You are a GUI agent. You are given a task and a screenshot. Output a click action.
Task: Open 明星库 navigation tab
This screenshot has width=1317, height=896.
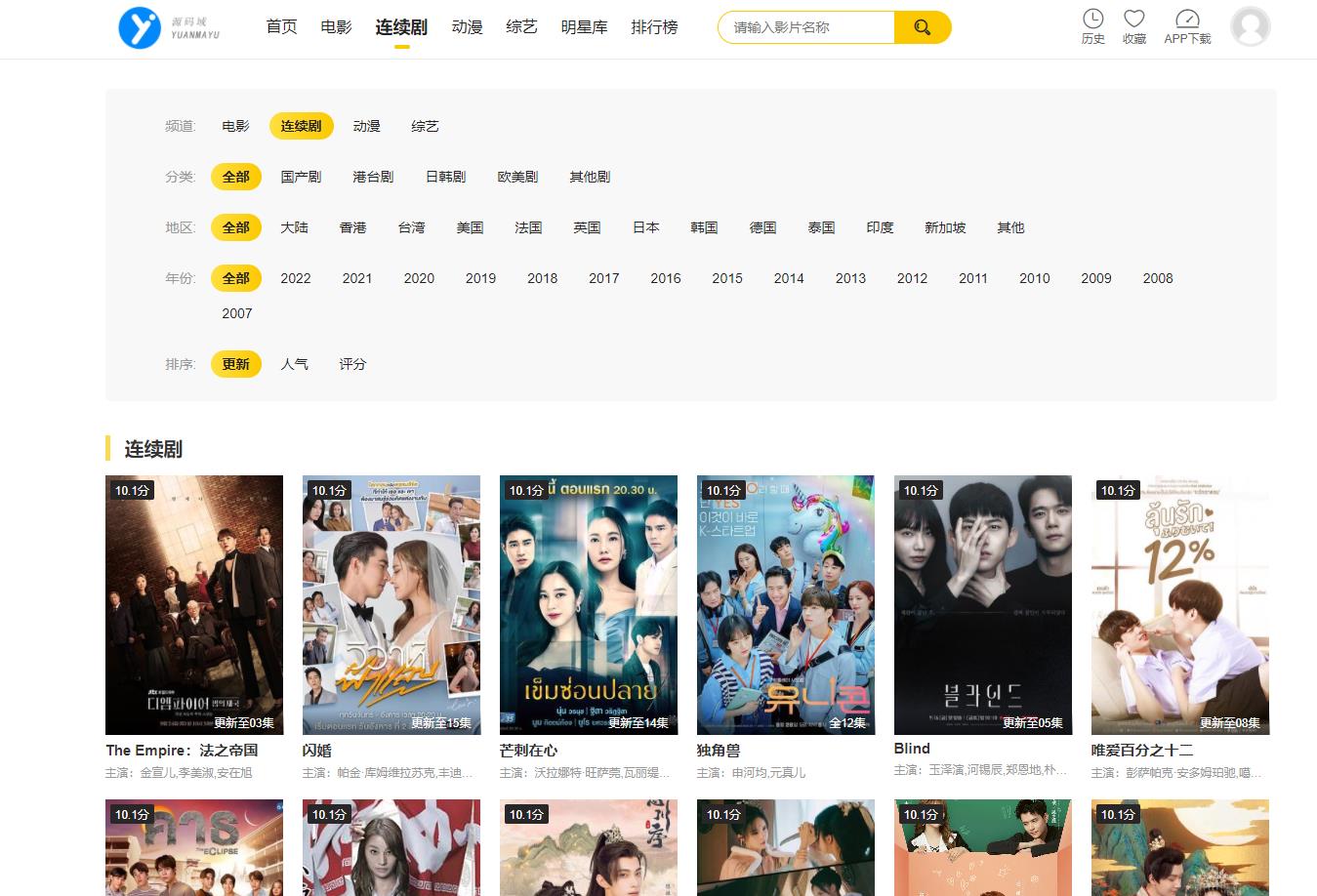584,27
